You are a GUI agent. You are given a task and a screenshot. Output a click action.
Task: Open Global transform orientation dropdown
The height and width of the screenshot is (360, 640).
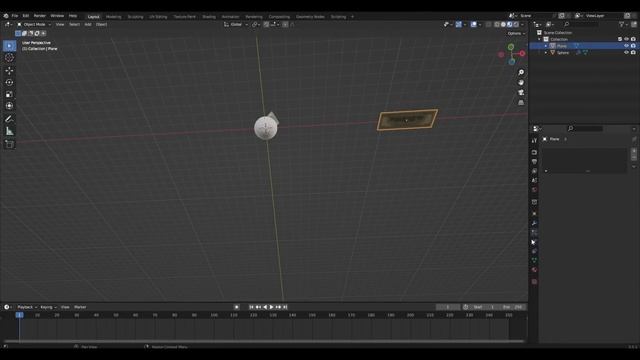(236, 24)
